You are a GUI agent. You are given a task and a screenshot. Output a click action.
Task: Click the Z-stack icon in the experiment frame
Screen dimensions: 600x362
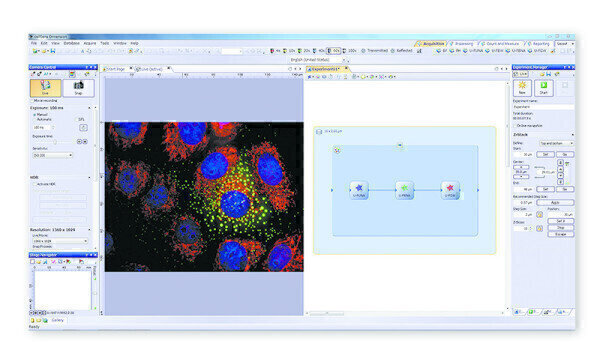tap(319, 132)
